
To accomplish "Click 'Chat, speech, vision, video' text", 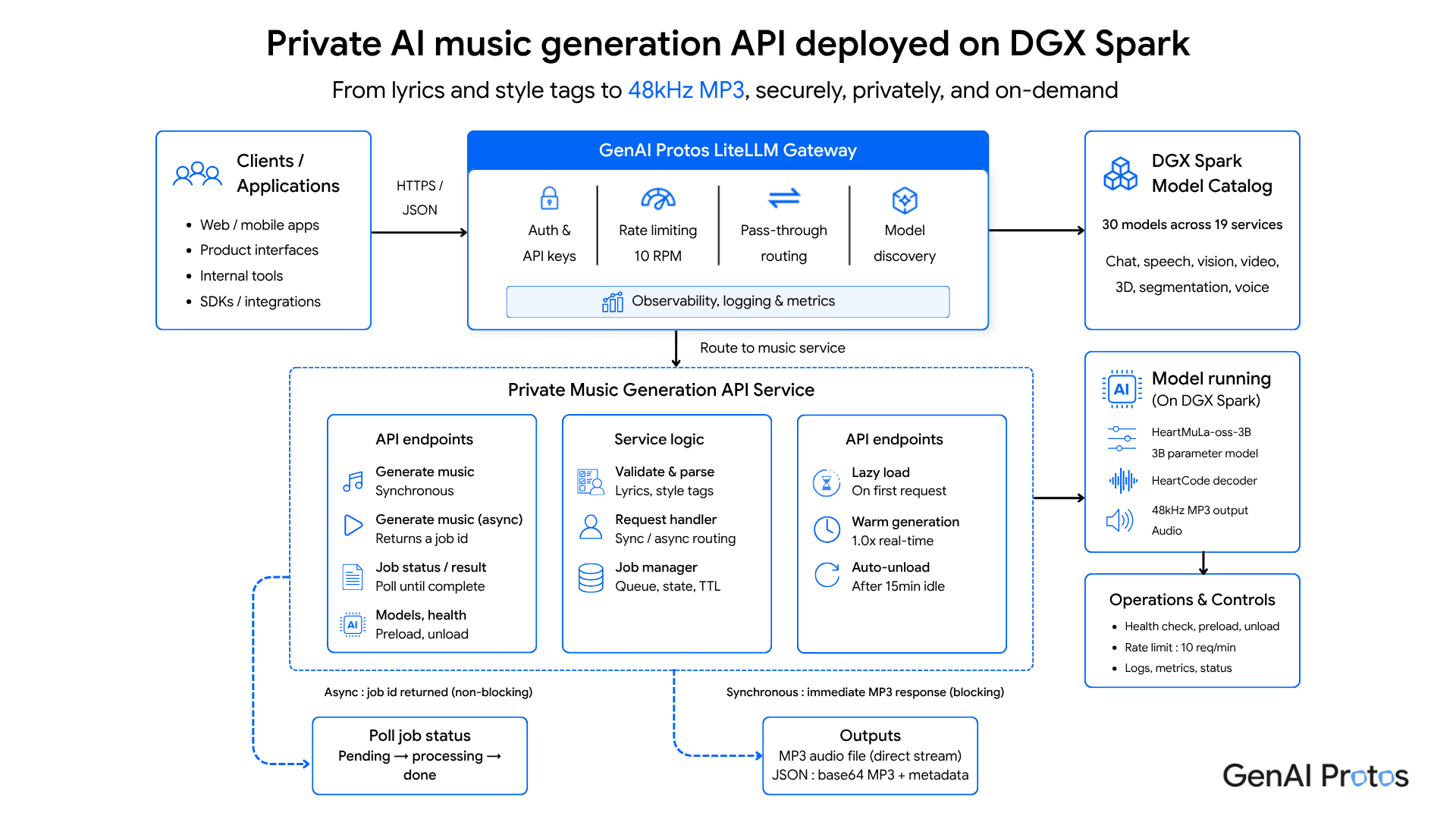I will 1192,262.
